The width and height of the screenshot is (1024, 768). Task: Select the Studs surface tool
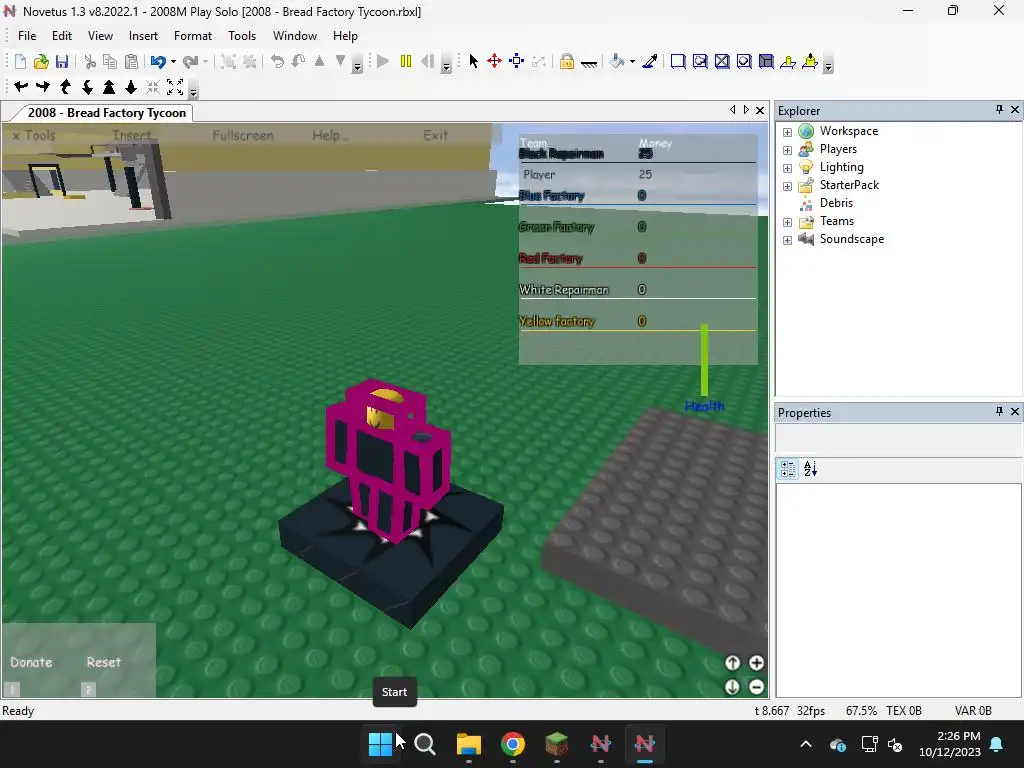[744, 61]
